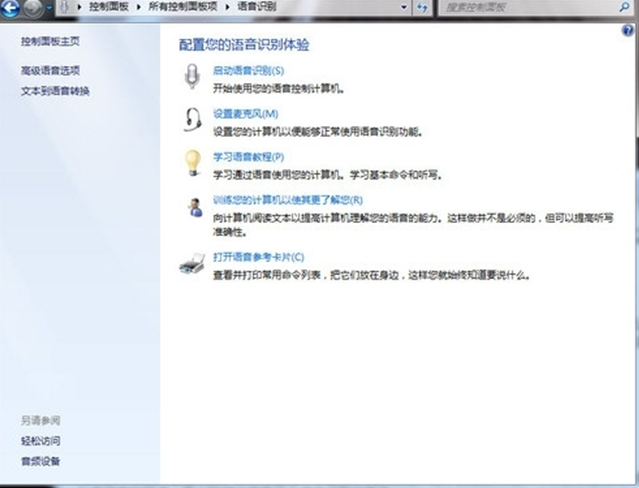Image resolution: width=639 pixels, height=488 pixels.
Task: Select the 学习语音教程(P) link
Action: point(248,157)
